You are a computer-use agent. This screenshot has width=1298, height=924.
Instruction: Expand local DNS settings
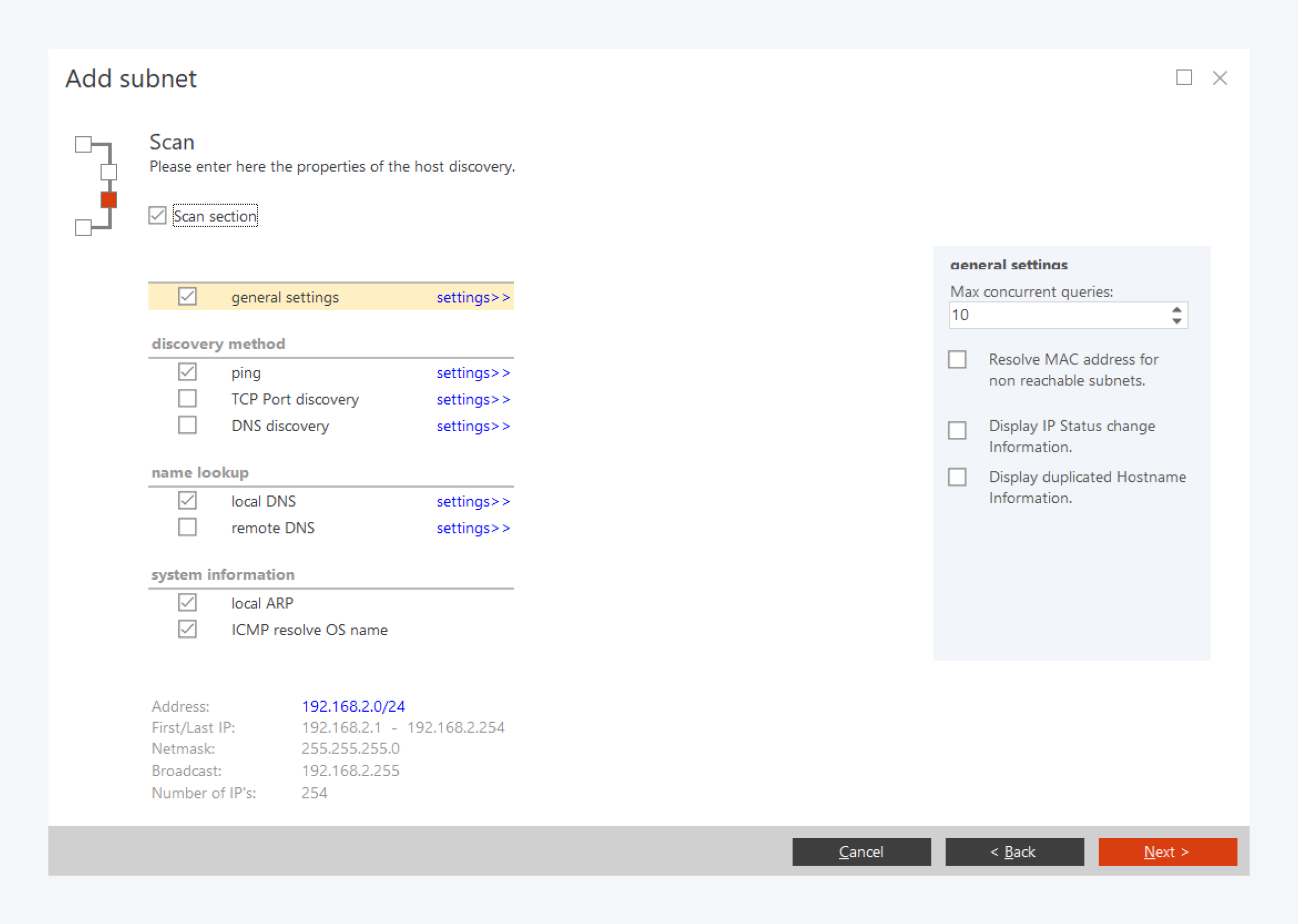472,501
